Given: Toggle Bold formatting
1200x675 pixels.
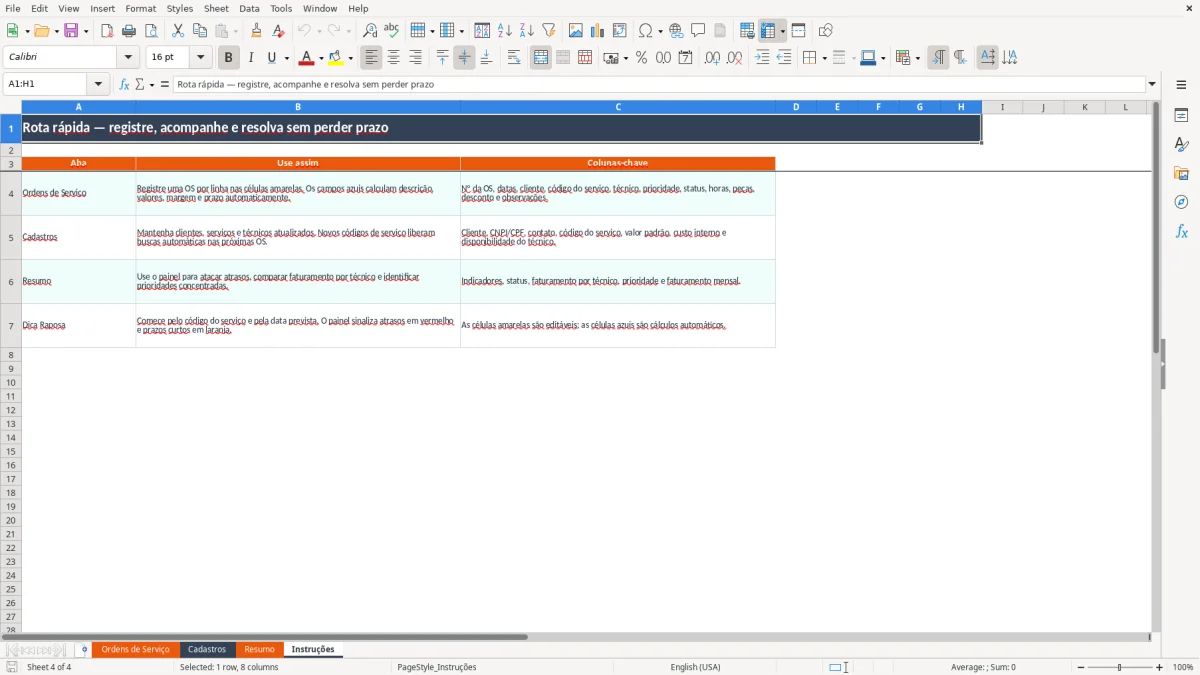Looking at the screenshot, I should tap(229, 58).
